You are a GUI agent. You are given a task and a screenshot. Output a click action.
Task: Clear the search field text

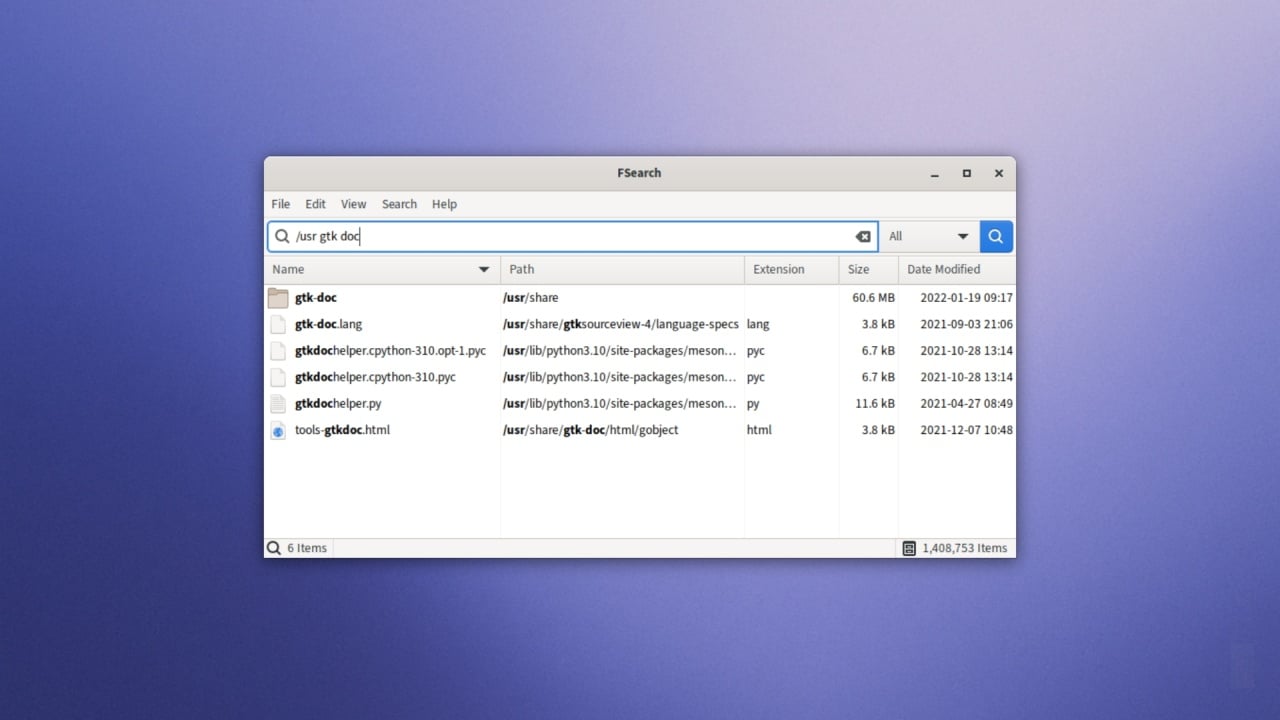coord(863,237)
